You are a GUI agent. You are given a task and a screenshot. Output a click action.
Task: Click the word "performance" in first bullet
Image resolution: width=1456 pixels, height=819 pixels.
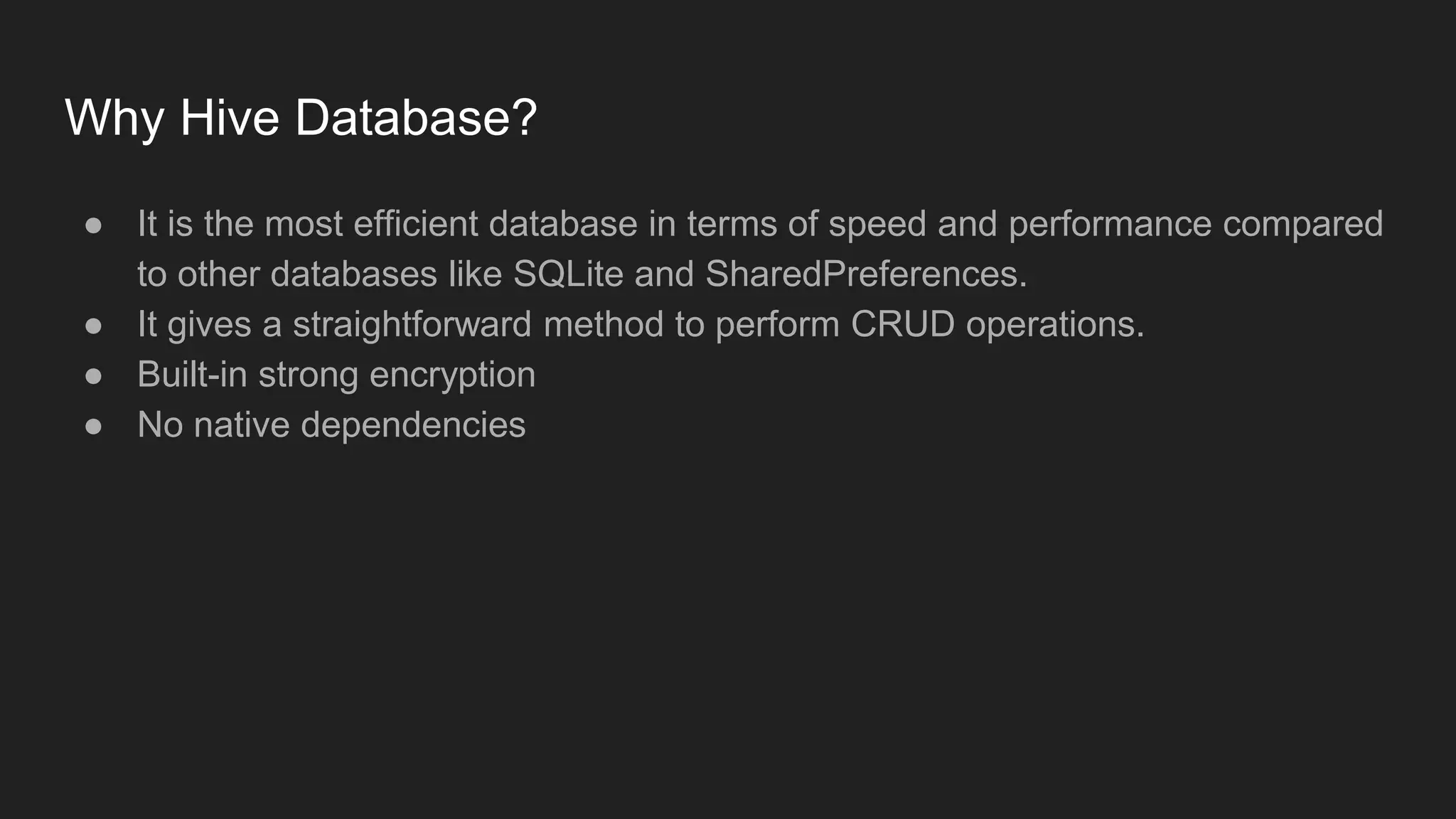tap(1110, 224)
